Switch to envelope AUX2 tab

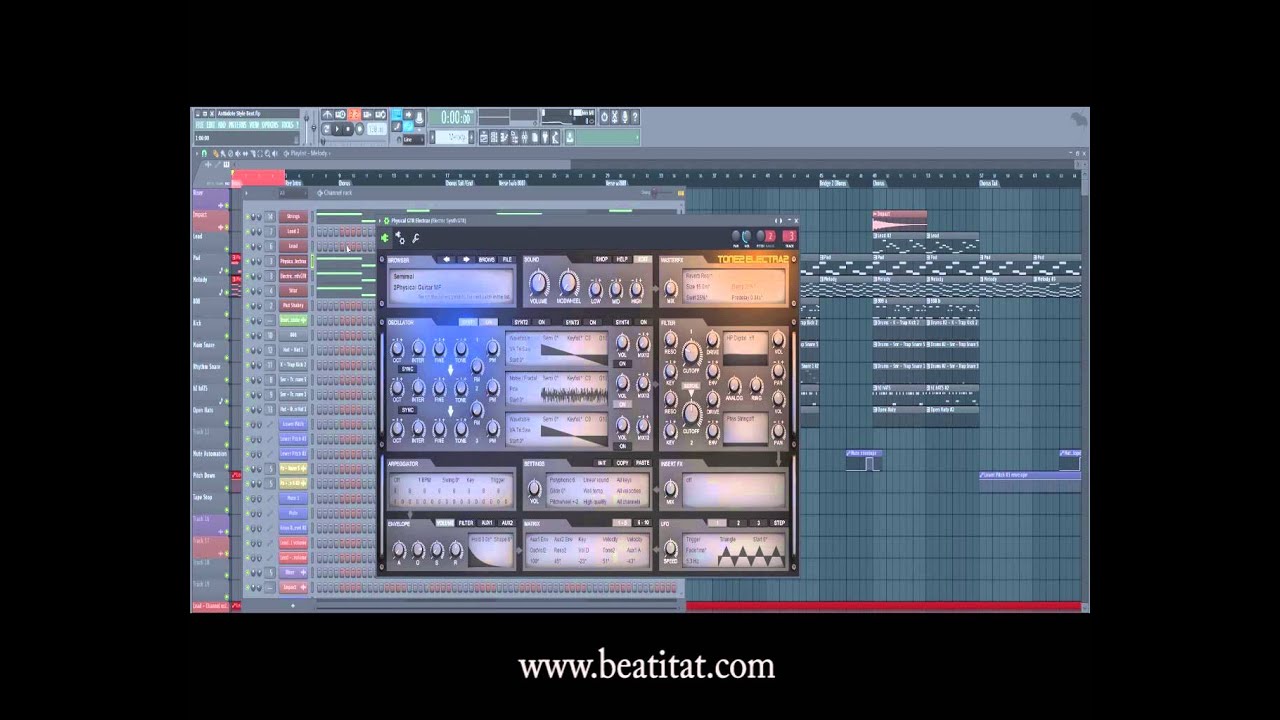tap(507, 522)
